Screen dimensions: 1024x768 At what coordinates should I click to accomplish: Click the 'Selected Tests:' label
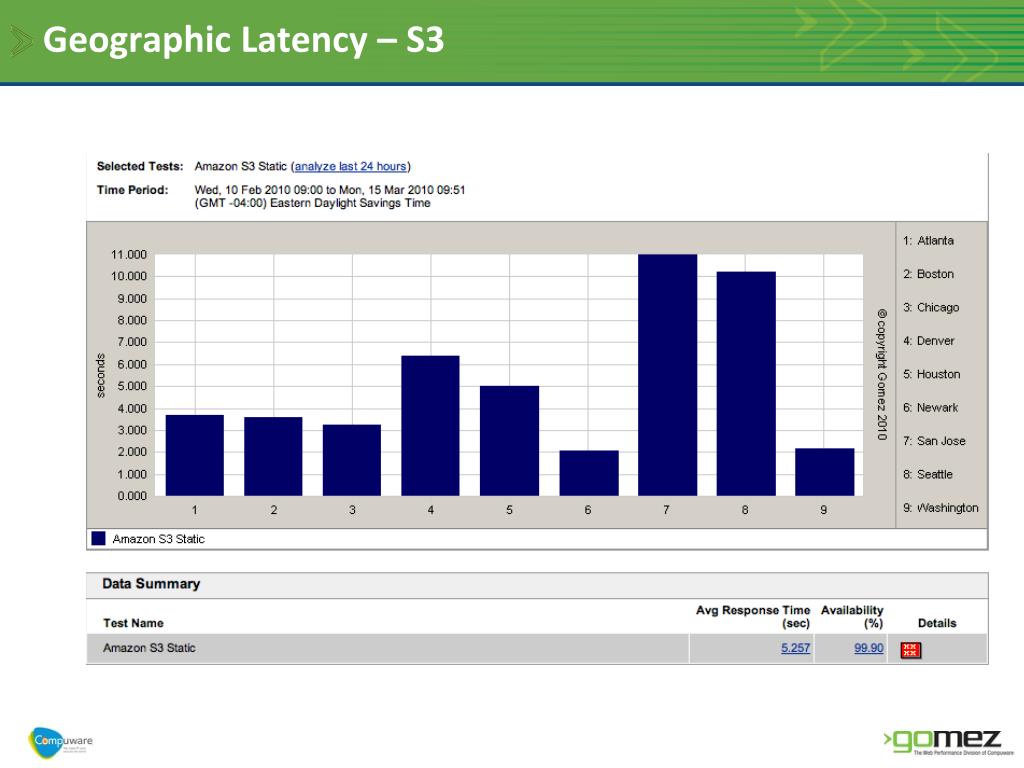(140, 167)
